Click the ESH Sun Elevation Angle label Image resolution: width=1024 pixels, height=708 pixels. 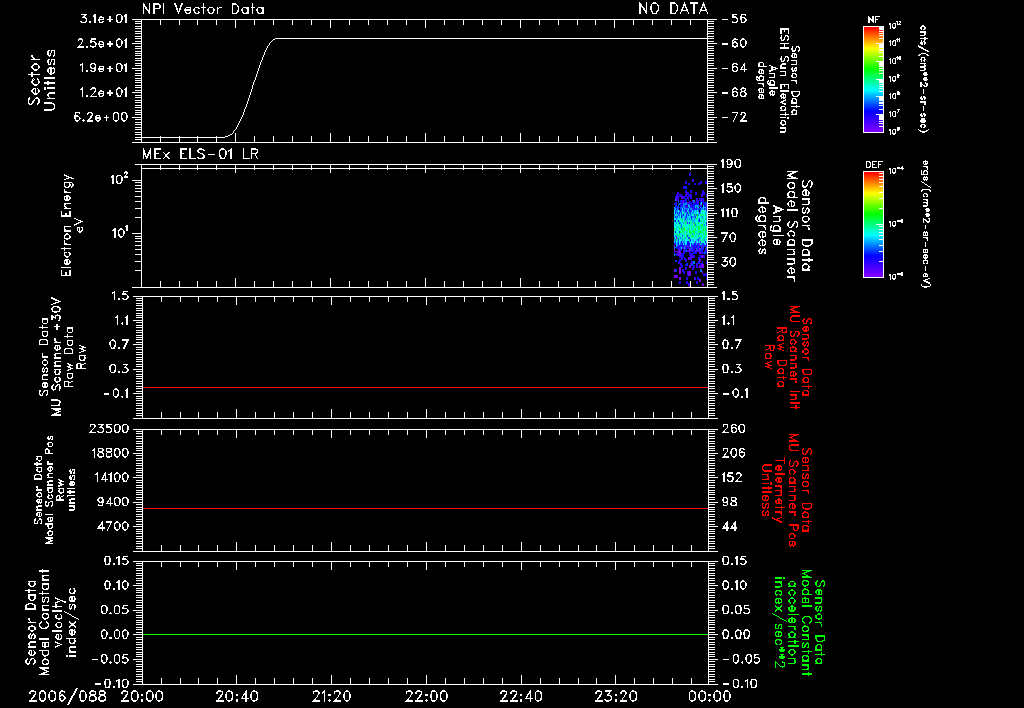point(777,80)
